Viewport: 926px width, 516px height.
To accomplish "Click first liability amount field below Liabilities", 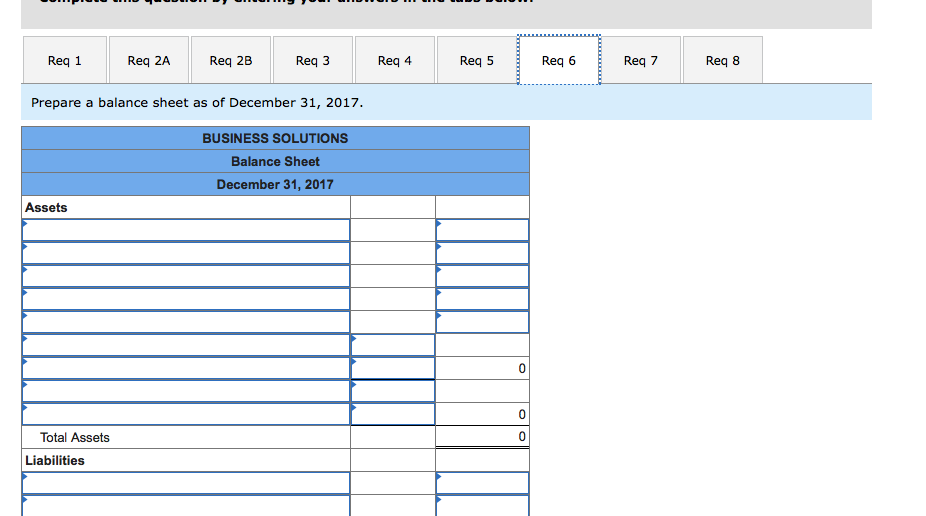I will tap(482, 483).
